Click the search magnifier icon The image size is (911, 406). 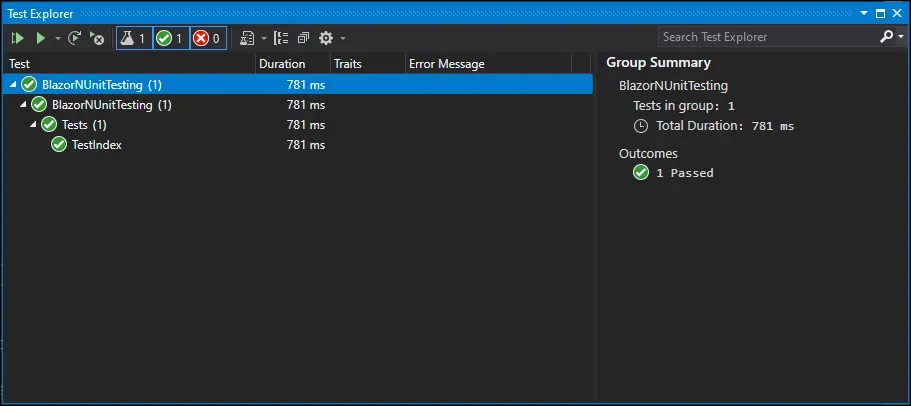(x=887, y=37)
